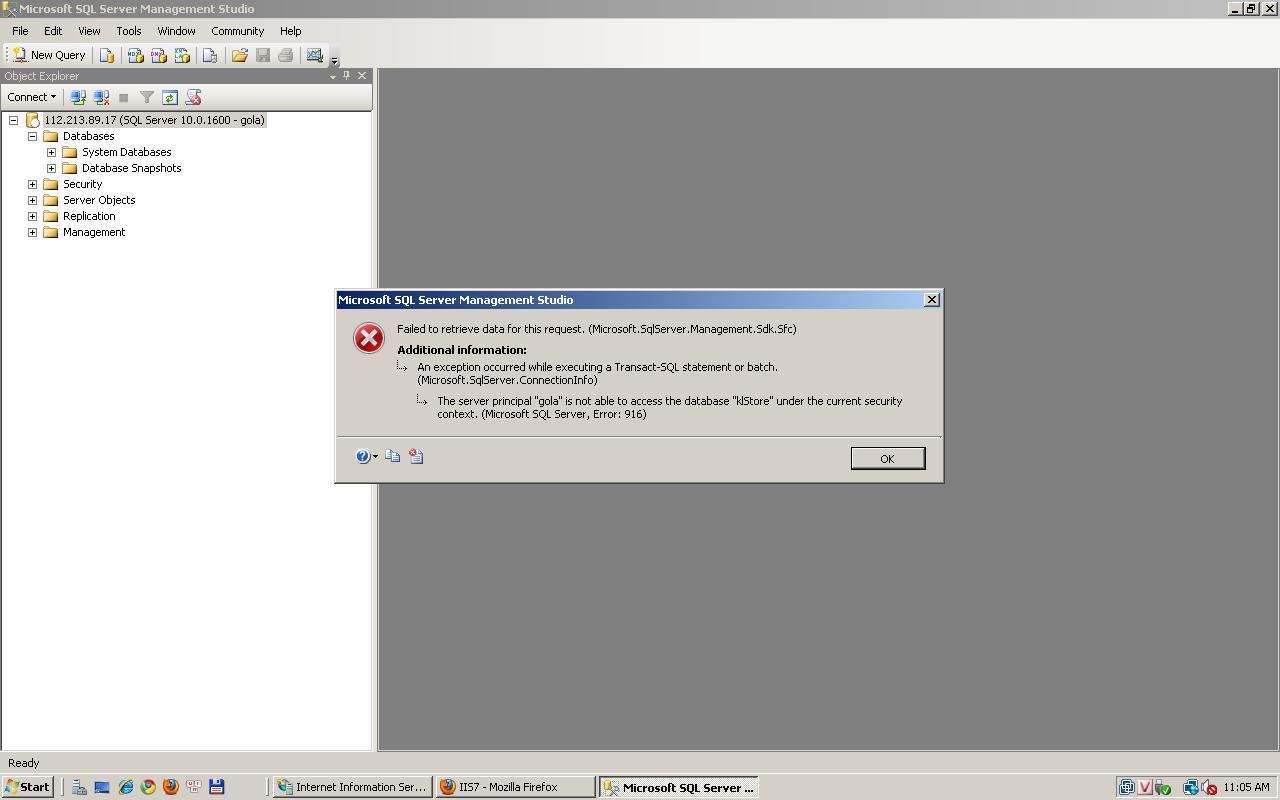Toggle Object Explorer auto-hide pin
Viewport: 1280px width, 800px height.
click(347, 76)
